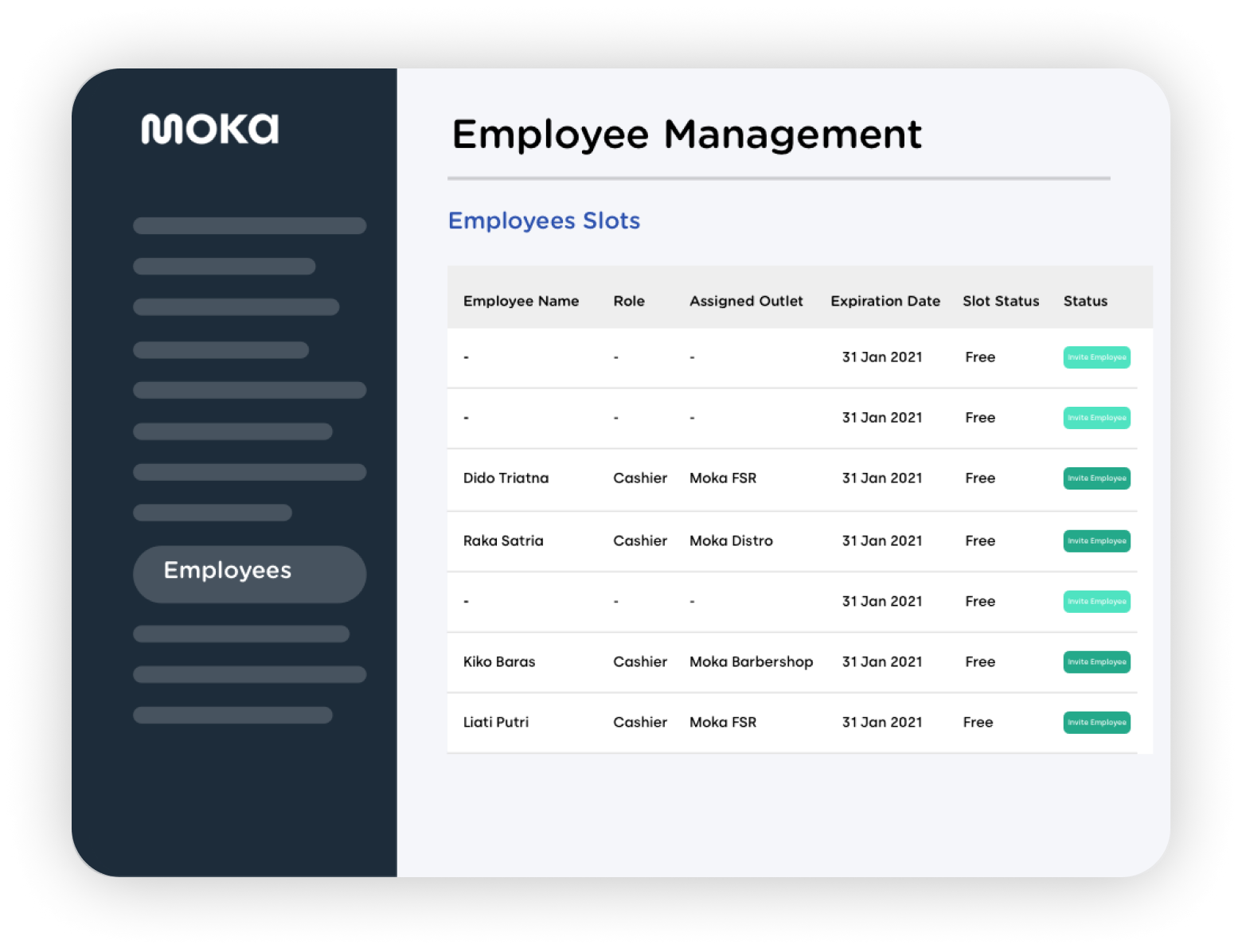Click the Moka logo in the sidebar

(x=209, y=129)
